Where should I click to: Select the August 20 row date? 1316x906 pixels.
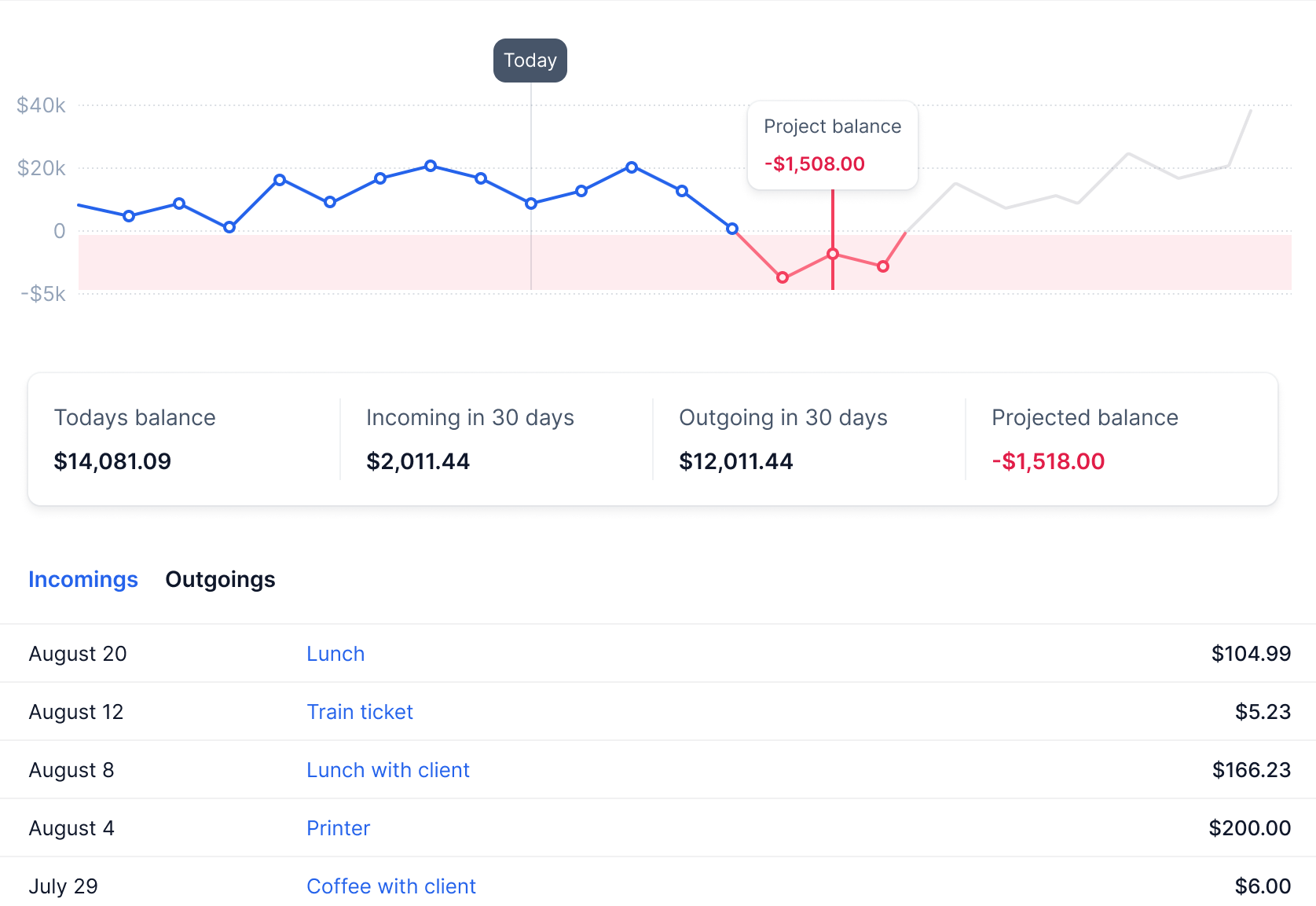78,654
